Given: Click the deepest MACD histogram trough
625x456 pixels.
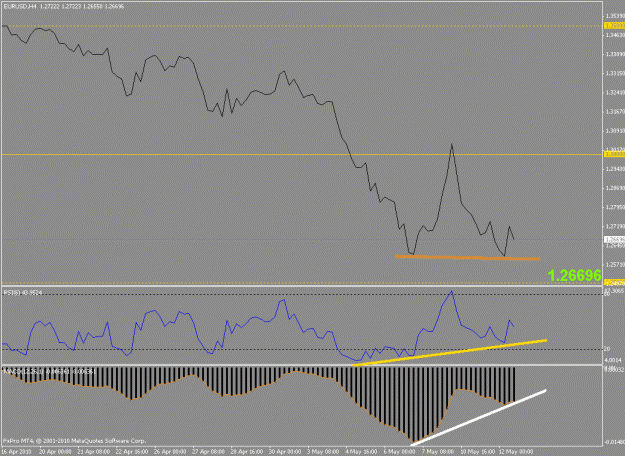Looking at the screenshot, I should [413, 440].
